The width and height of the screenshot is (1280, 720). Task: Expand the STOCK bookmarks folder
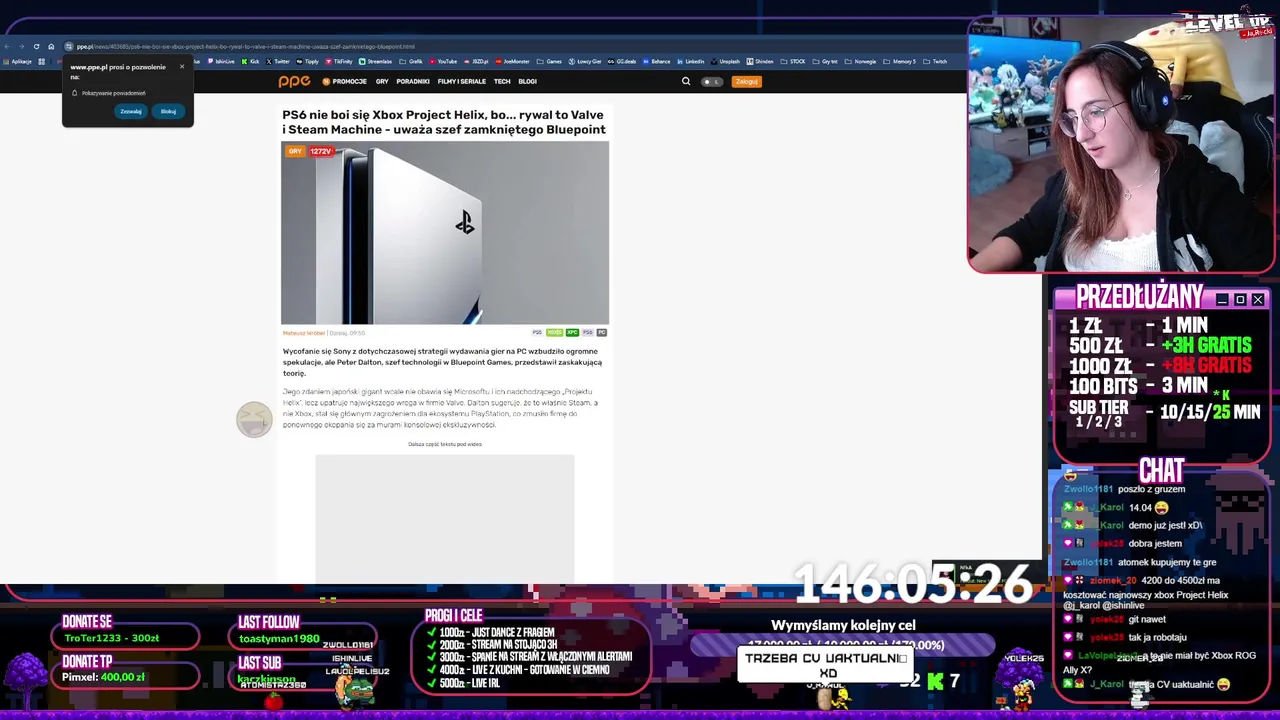[x=793, y=61]
